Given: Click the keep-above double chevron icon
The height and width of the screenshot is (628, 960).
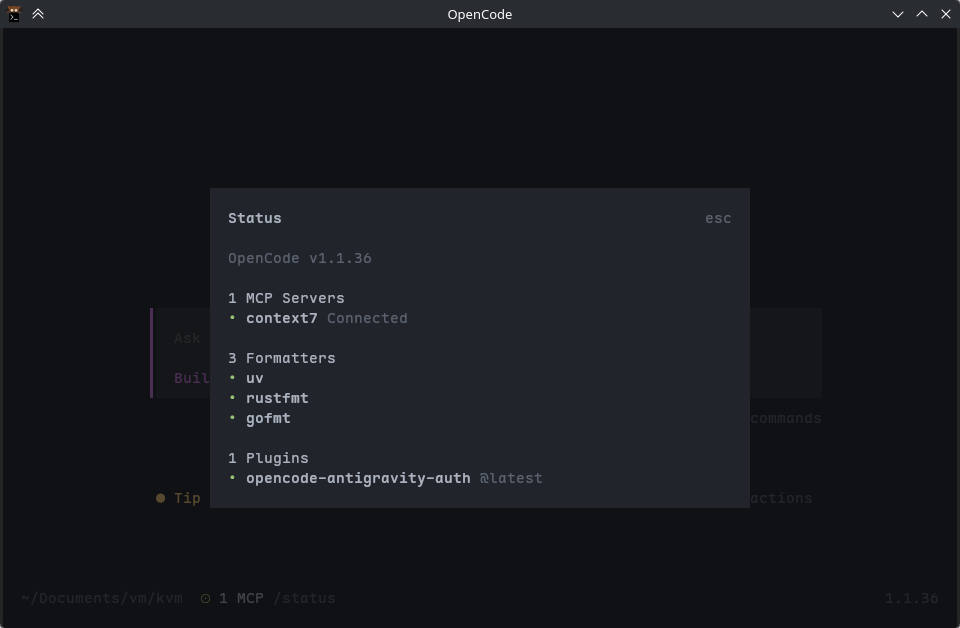Looking at the screenshot, I should [x=38, y=13].
